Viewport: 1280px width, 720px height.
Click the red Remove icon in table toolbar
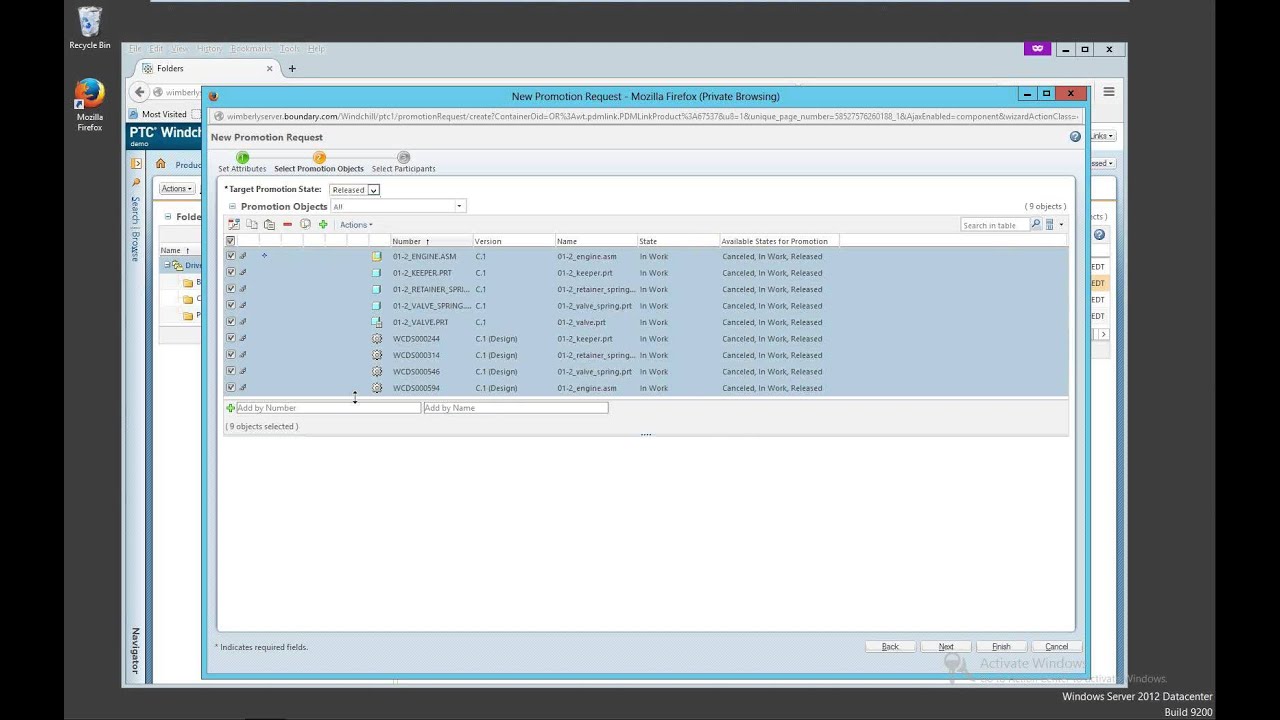[x=287, y=225]
